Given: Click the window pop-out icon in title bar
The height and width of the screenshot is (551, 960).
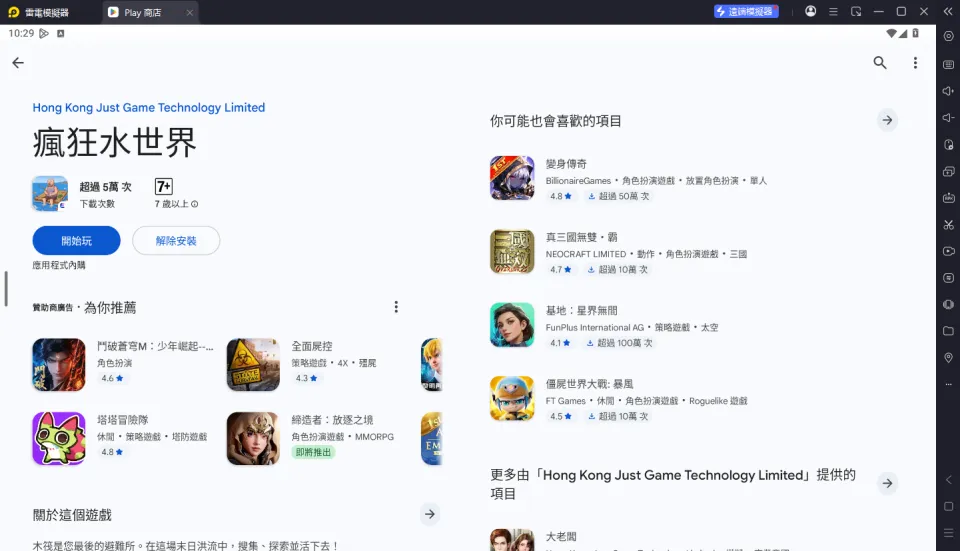Looking at the screenshot, I should point(856,12).
